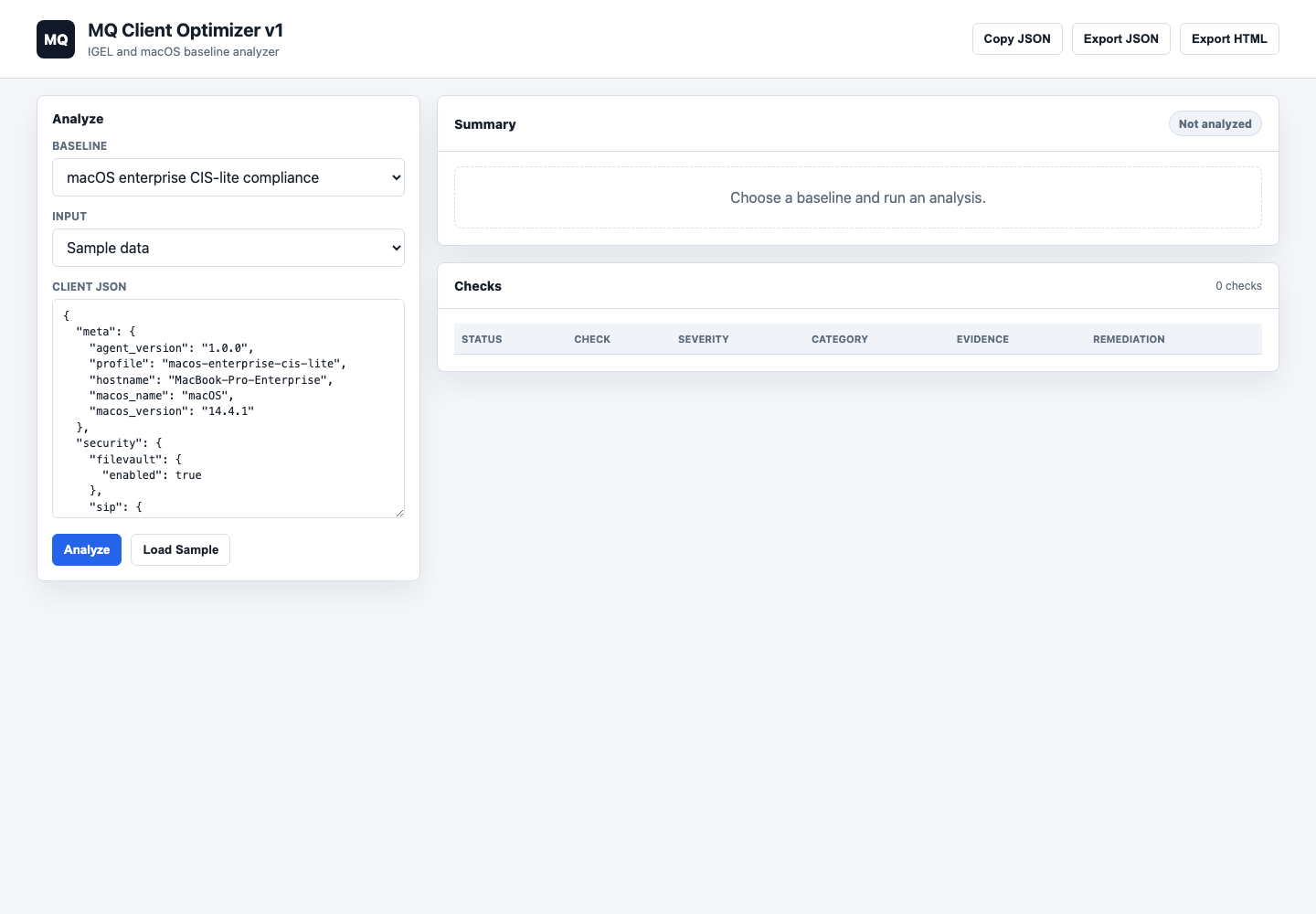Open the Baseline dropdown
The height and width of the screenshot is (914, 1316).
click(x=228, y=177)
